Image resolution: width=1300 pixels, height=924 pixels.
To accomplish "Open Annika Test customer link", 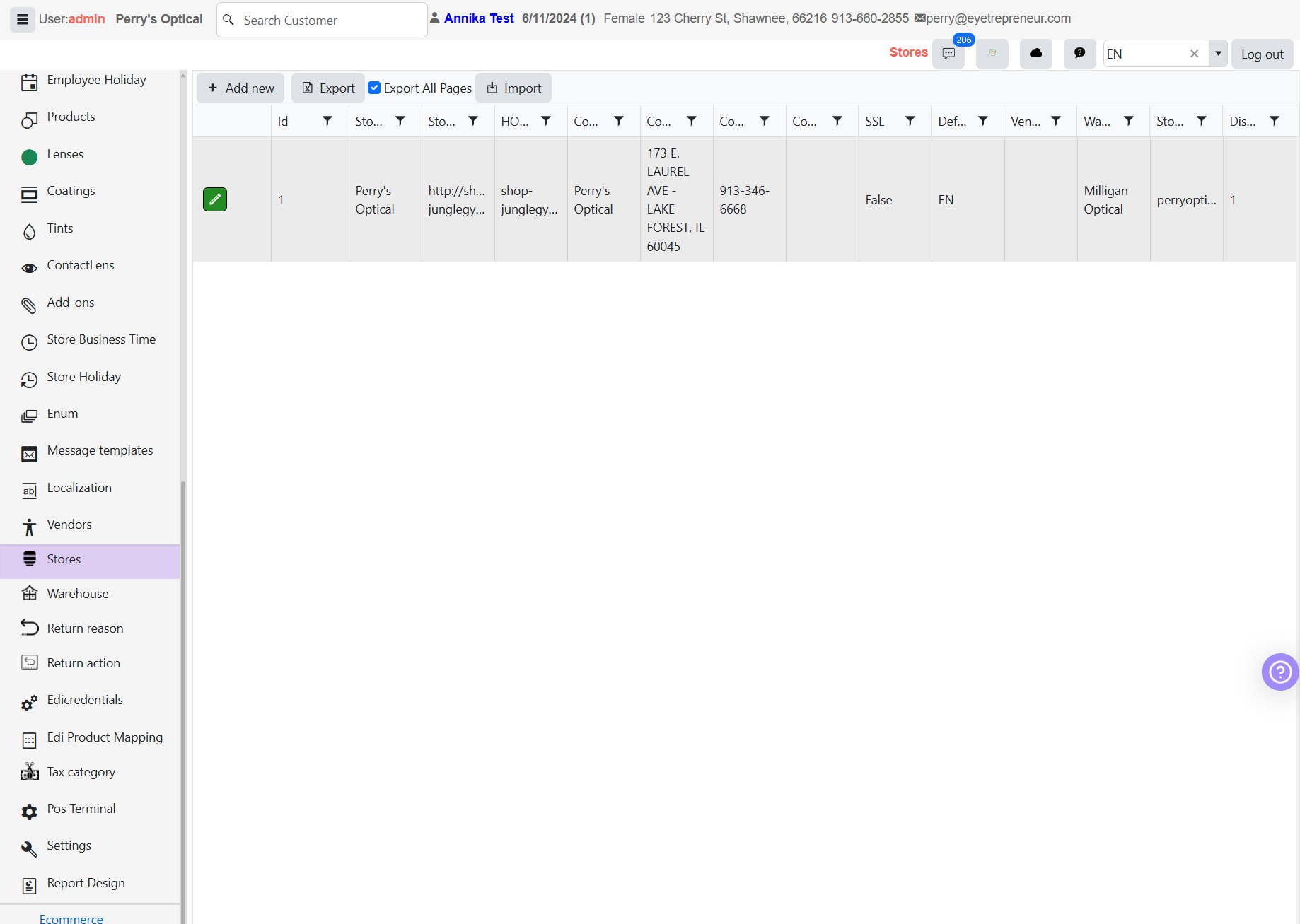I will [479, 18].
